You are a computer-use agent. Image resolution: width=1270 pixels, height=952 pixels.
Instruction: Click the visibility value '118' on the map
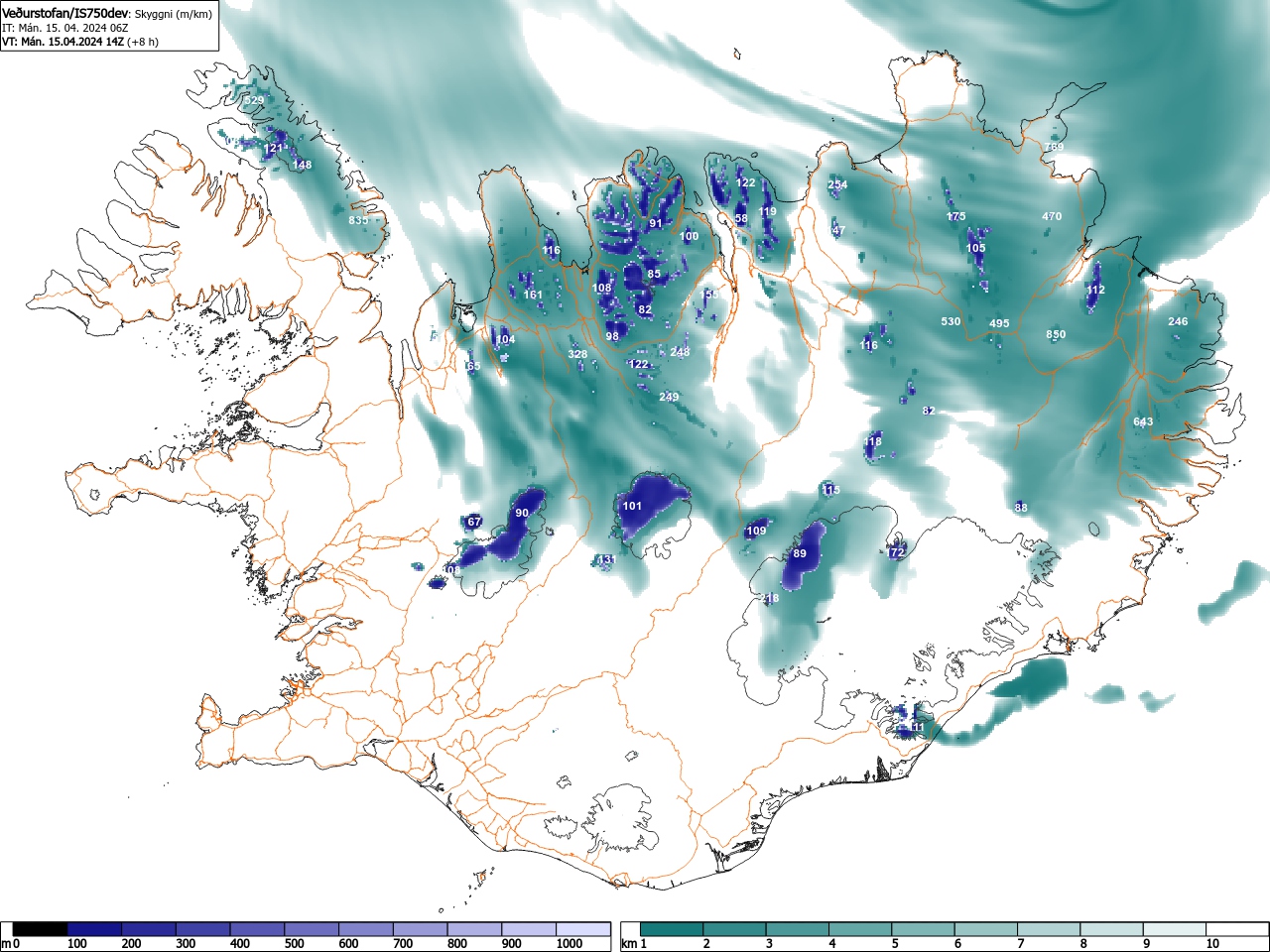tap(873, 441)
